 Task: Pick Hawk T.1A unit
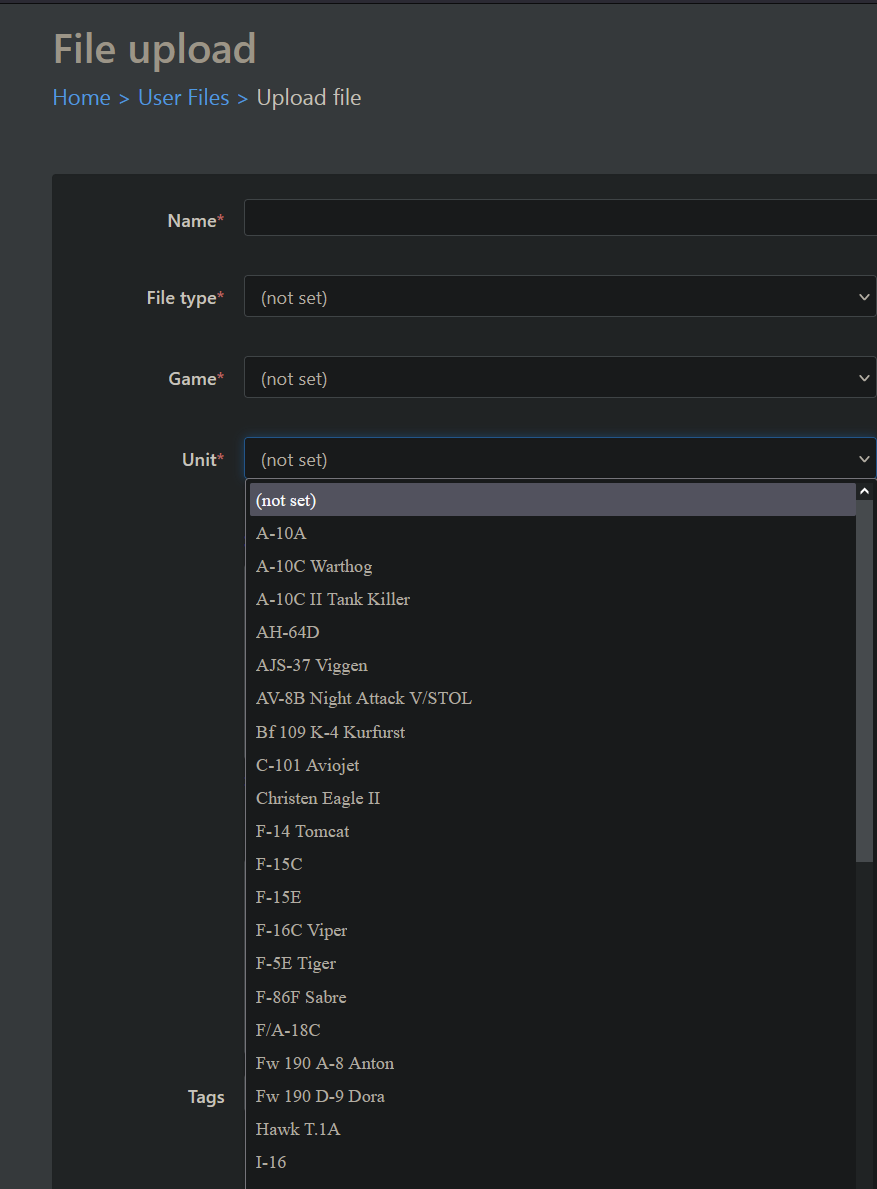(x=553, y=1129)
